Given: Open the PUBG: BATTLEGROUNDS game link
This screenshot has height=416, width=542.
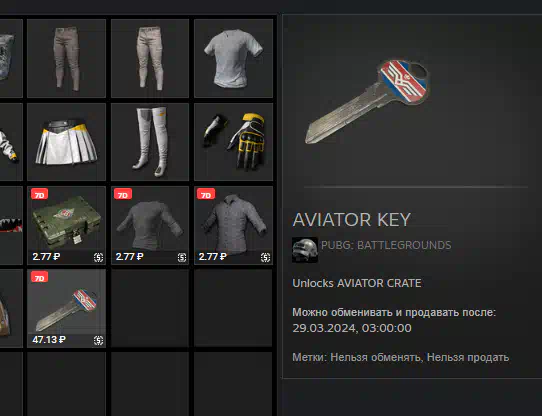Looking at the screenshot, I should tap(386, 245).
